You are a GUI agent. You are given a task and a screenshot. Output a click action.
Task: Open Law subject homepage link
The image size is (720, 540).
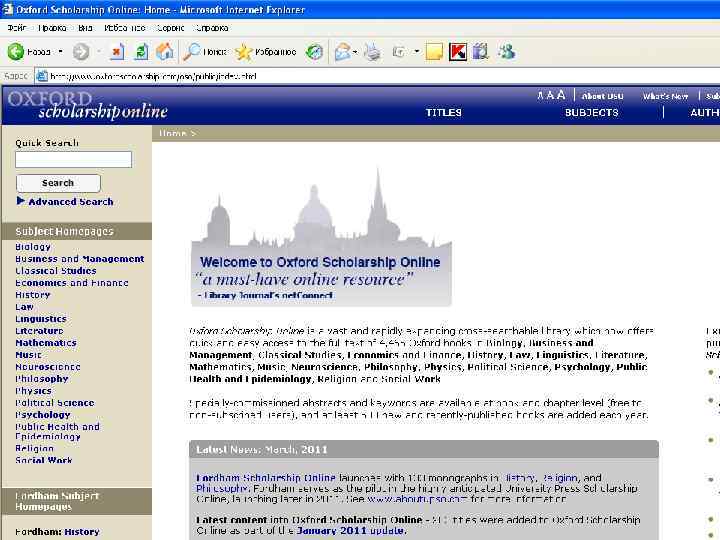pyautogui.click(x=24, y=307)
